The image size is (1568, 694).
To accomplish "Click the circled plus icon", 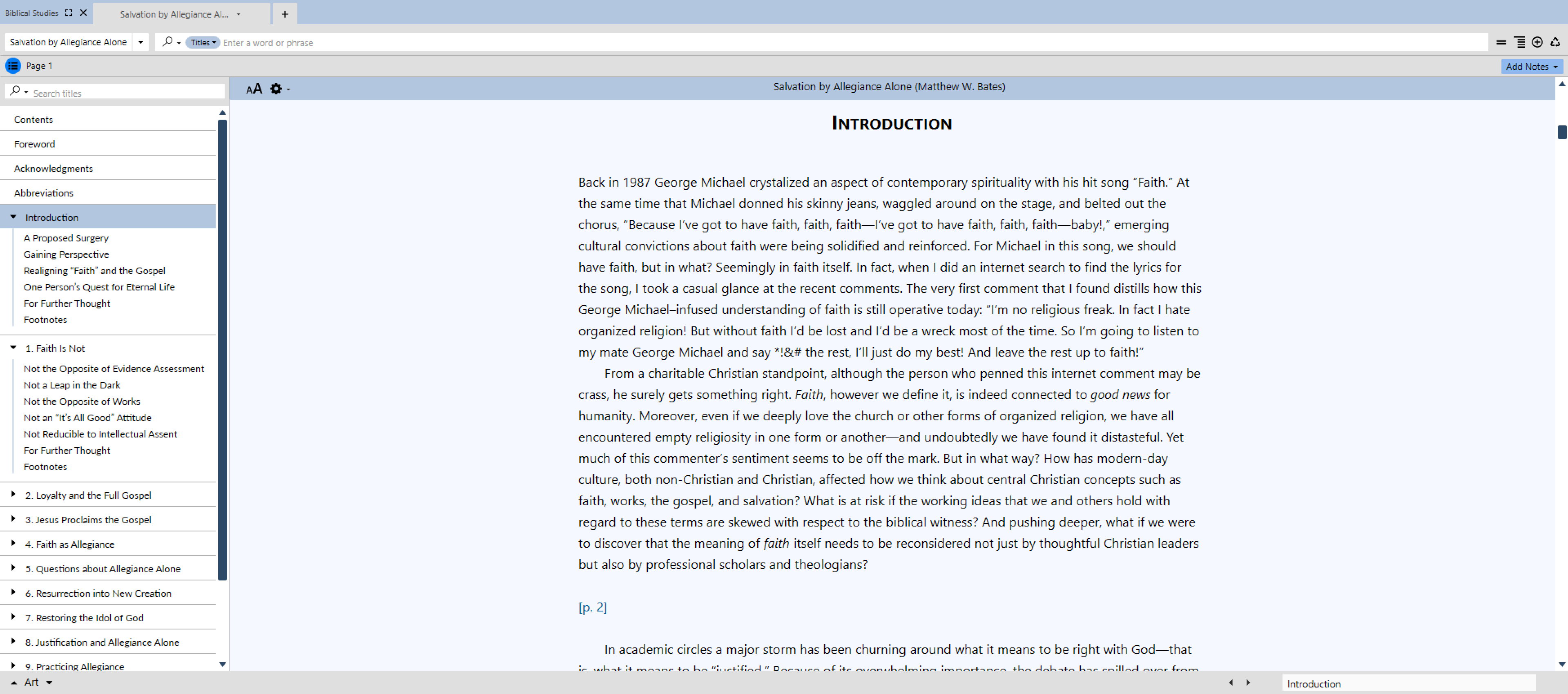I will 1537,42.
